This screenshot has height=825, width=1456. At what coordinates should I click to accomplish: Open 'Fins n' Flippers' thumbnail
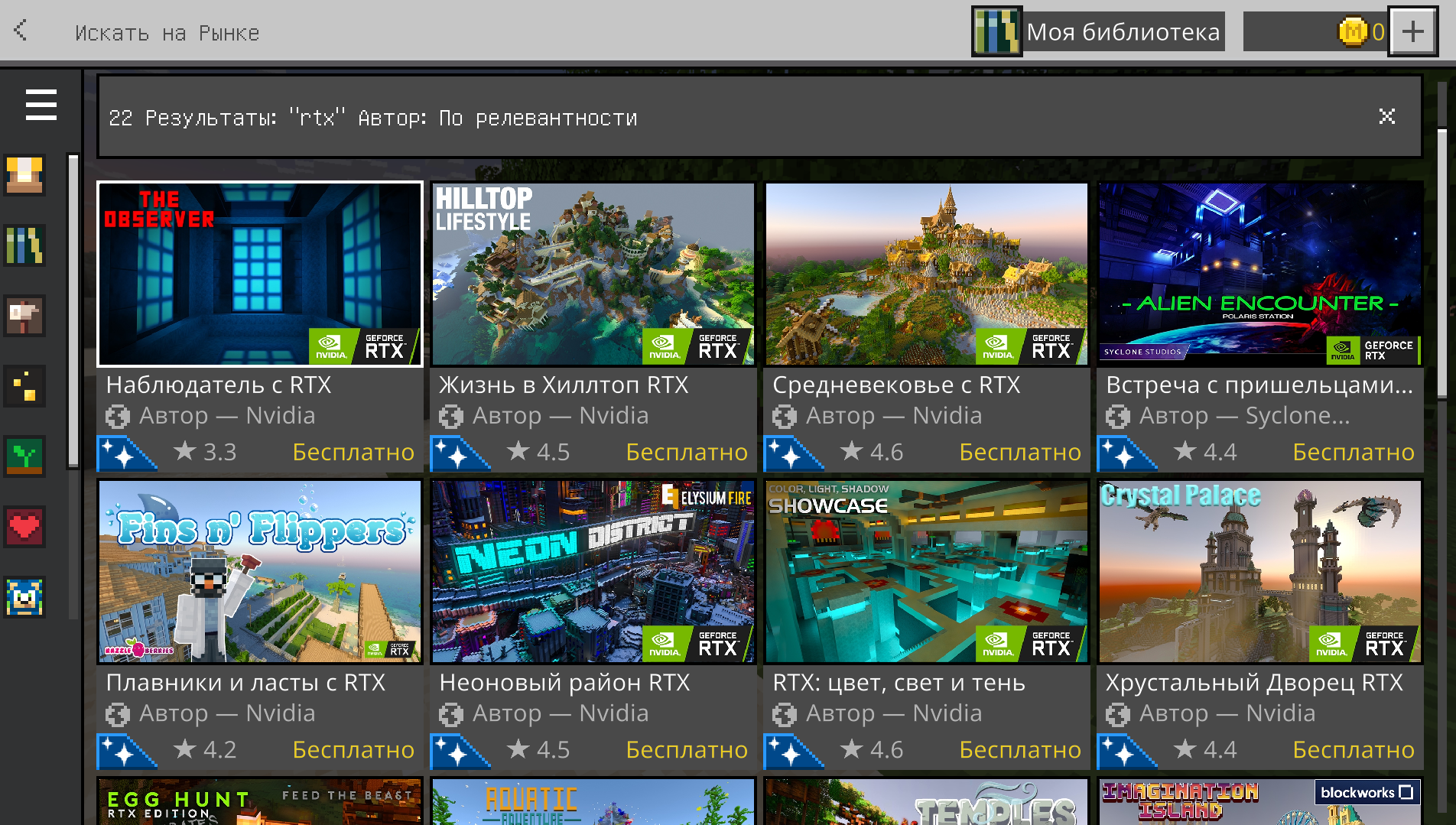pyautogui.click(x=260, y=571)
